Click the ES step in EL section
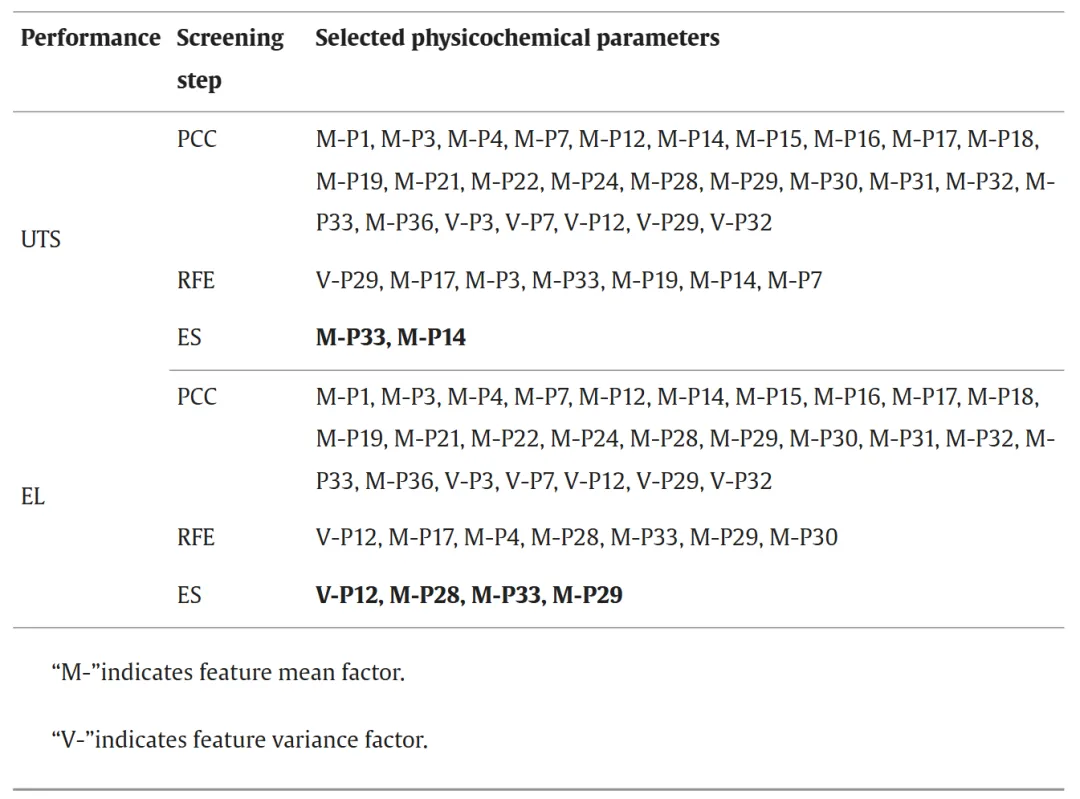This screenshot has height=799, width=1080. 189,595
